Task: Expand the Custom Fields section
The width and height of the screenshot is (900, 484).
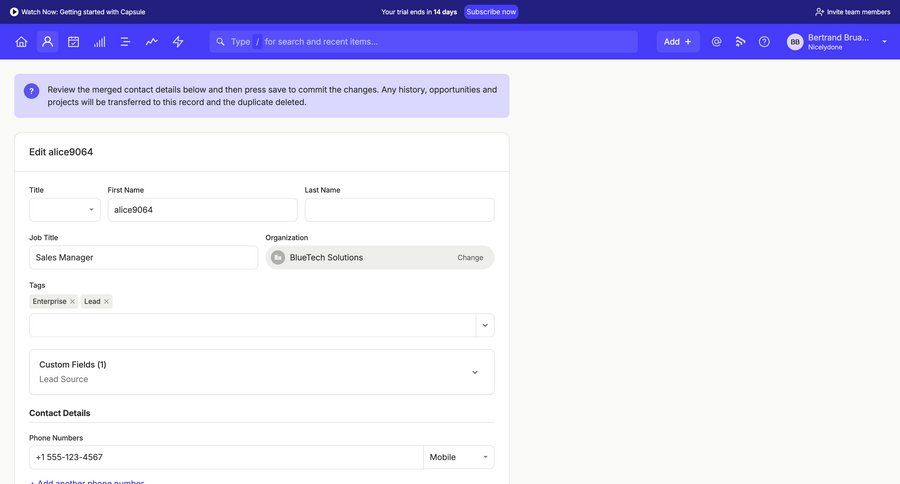Action: (x=474, y=372)
